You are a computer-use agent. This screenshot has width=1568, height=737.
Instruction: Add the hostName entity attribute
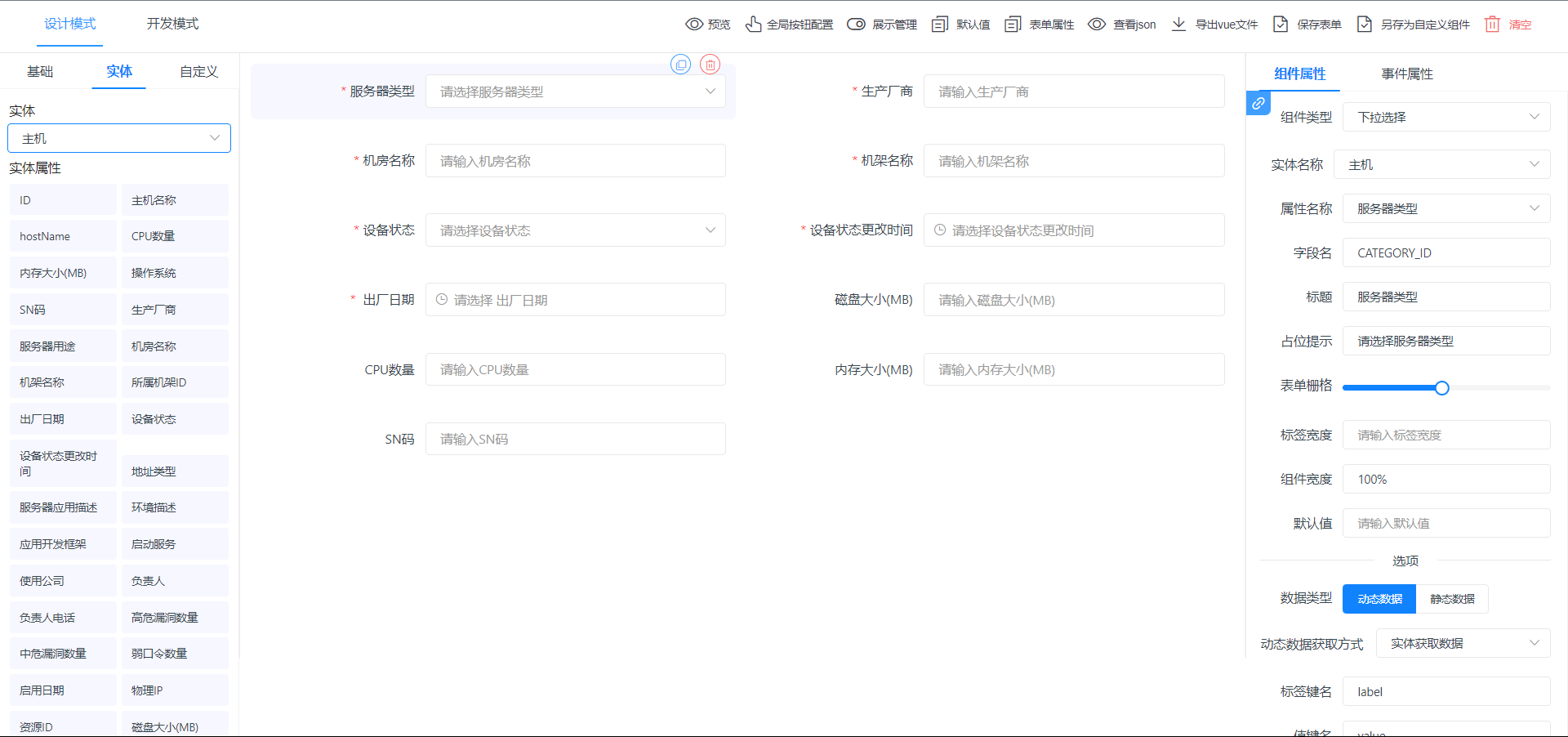63,236
